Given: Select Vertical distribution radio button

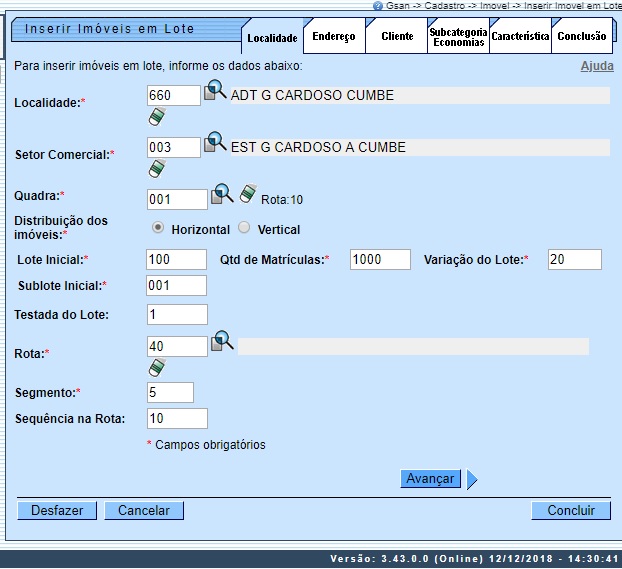Looking at the screenshot, I should 244,228.
